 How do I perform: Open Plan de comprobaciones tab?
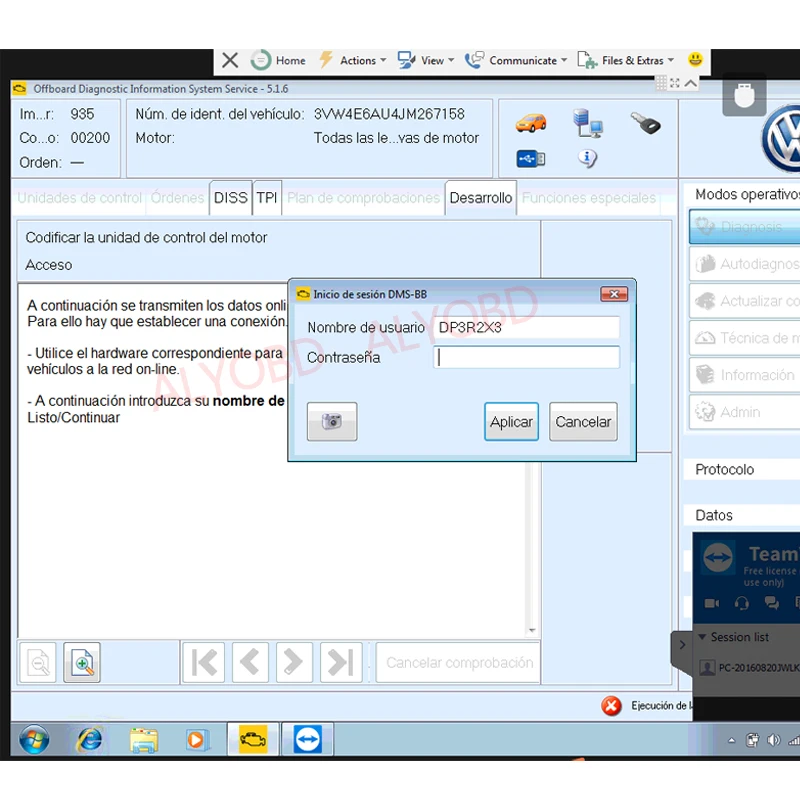(363, 197)
